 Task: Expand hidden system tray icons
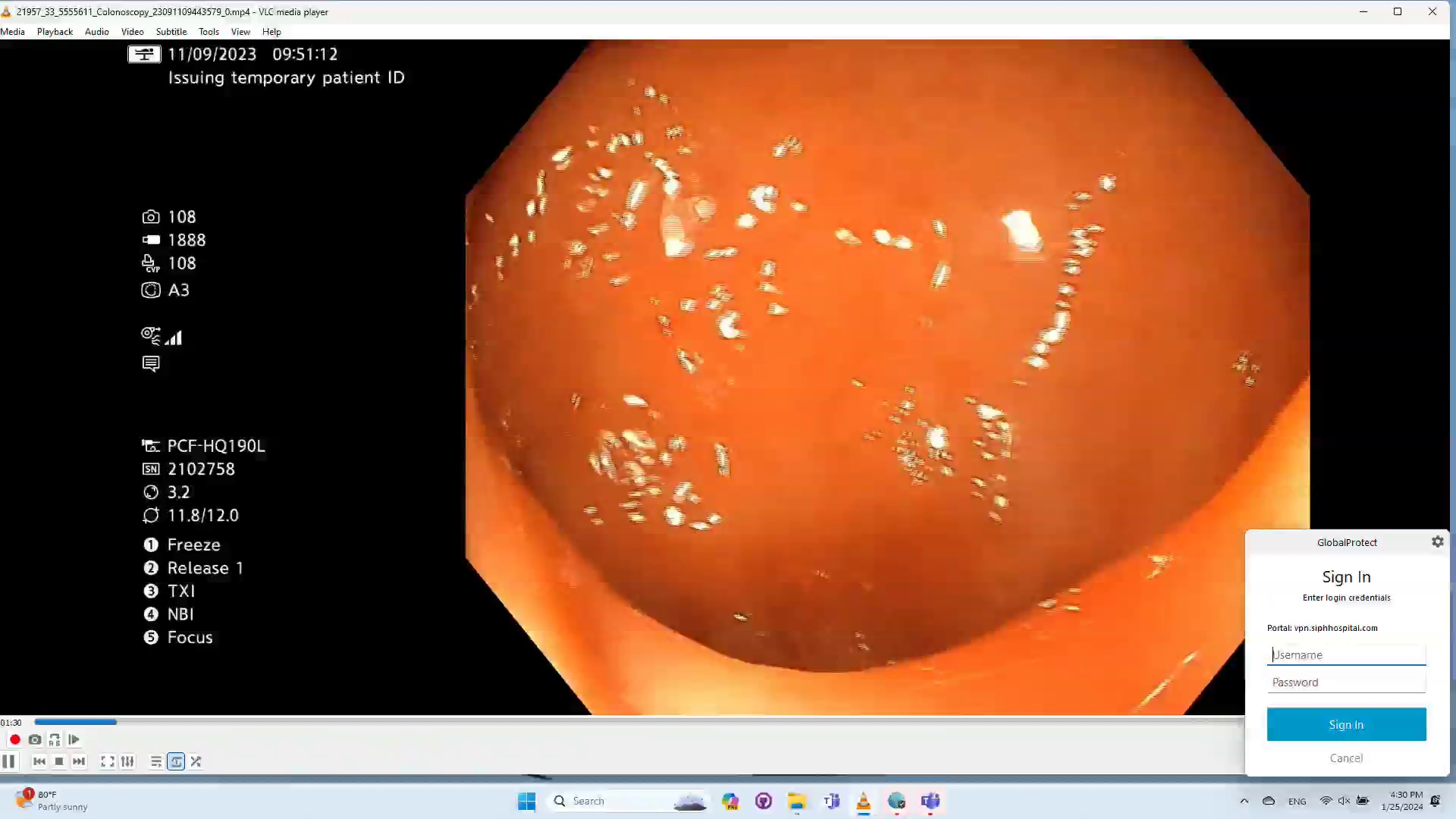tap(1244, 801)
